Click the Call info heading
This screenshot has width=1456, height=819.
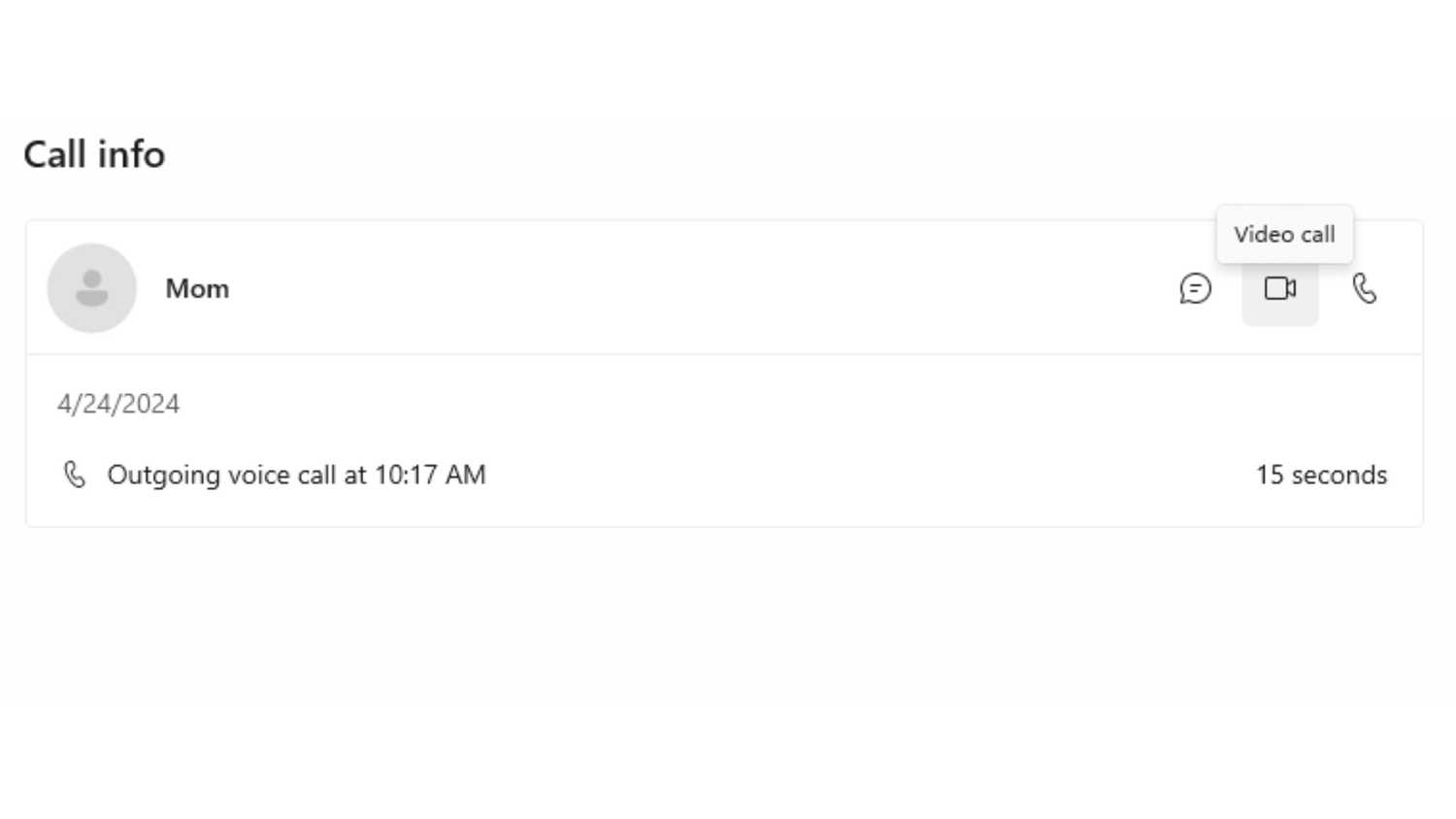[94, 154]
